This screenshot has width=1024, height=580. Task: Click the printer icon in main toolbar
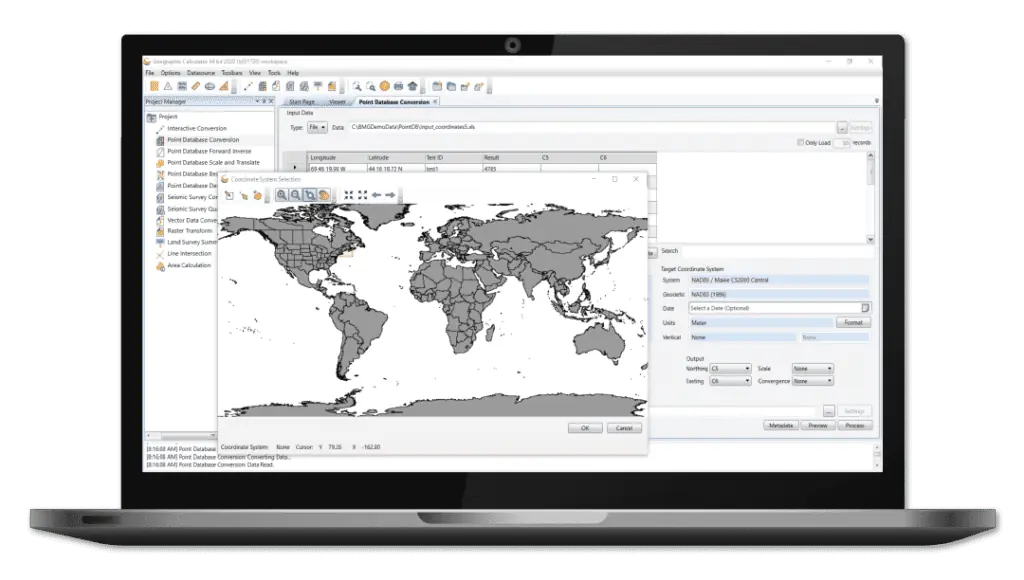pos(398,86)
